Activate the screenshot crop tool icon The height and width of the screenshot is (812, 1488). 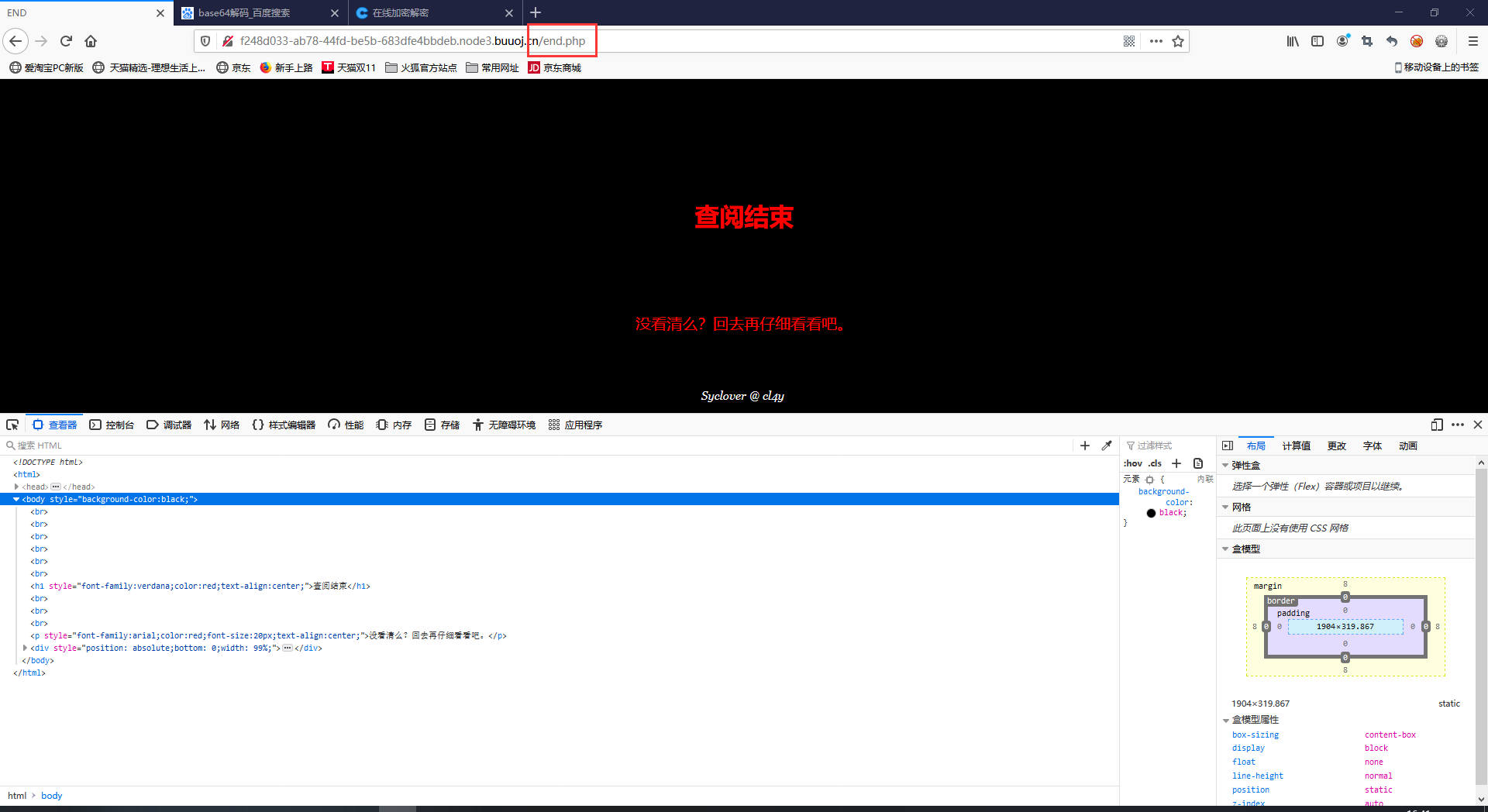[x=1367, y=41]
